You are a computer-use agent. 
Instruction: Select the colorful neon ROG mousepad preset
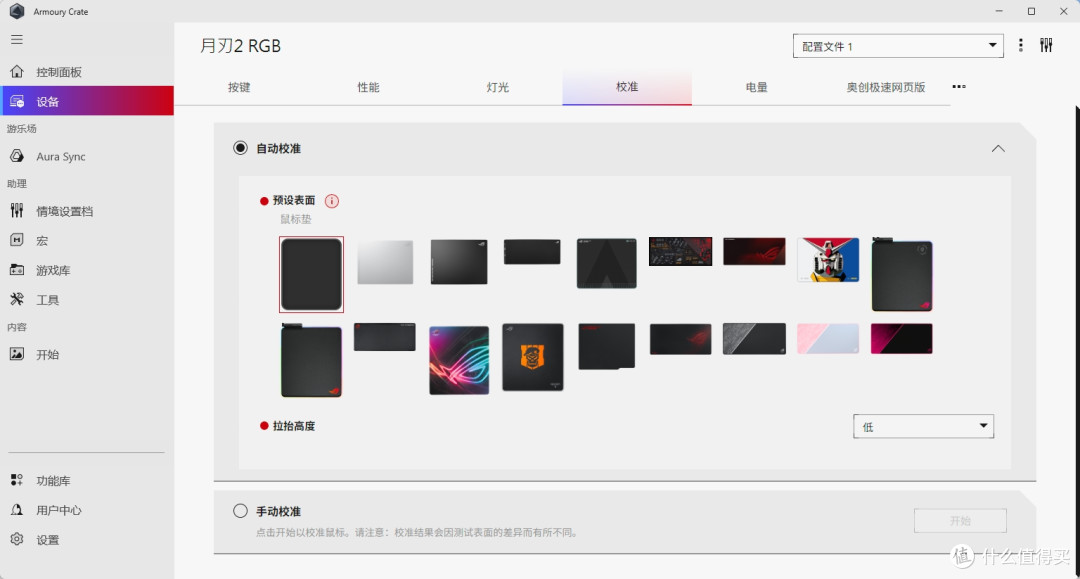[459, 360]
